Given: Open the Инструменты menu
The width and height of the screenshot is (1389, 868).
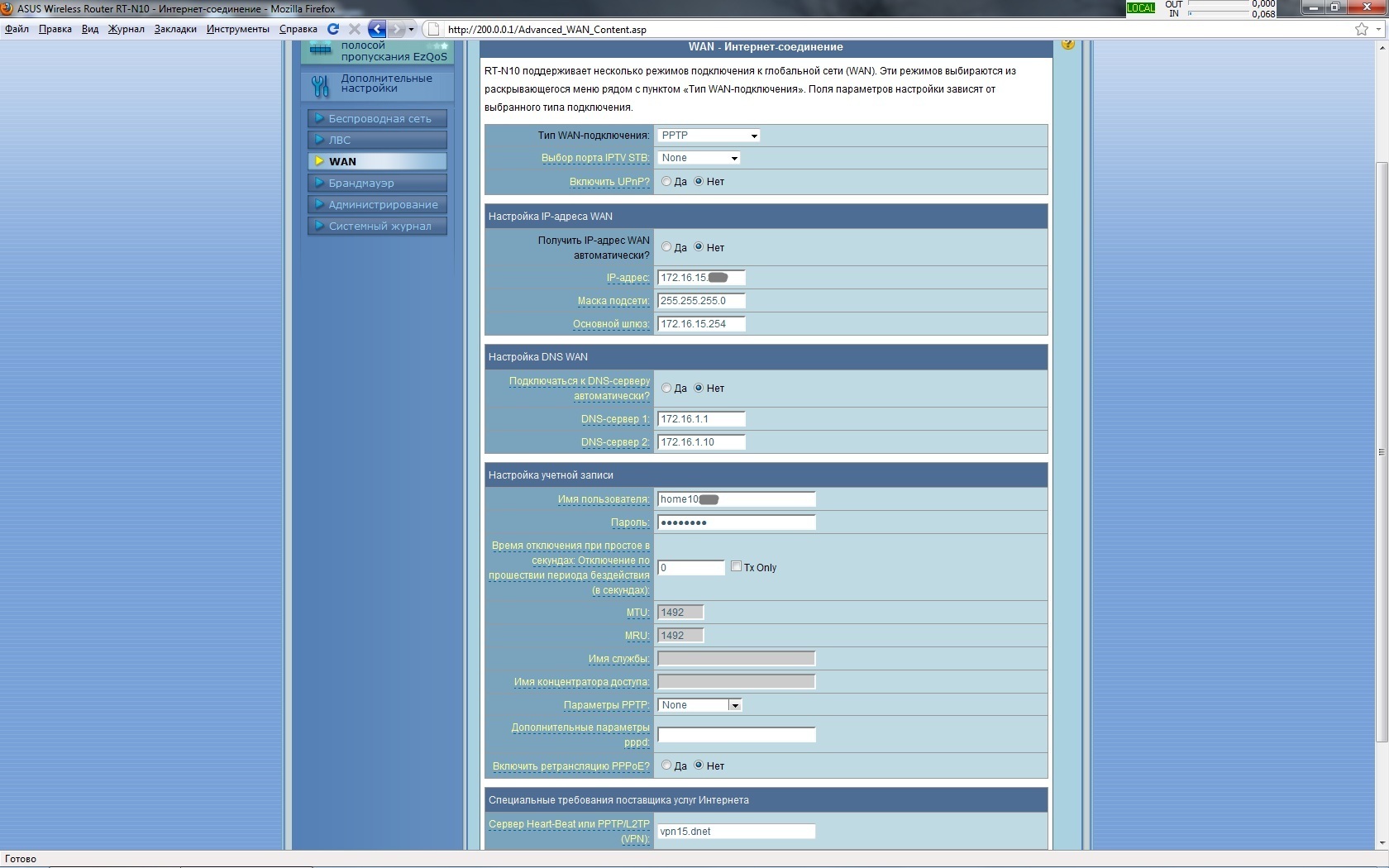Looking at the screenshot, I should tap(237, 29).
